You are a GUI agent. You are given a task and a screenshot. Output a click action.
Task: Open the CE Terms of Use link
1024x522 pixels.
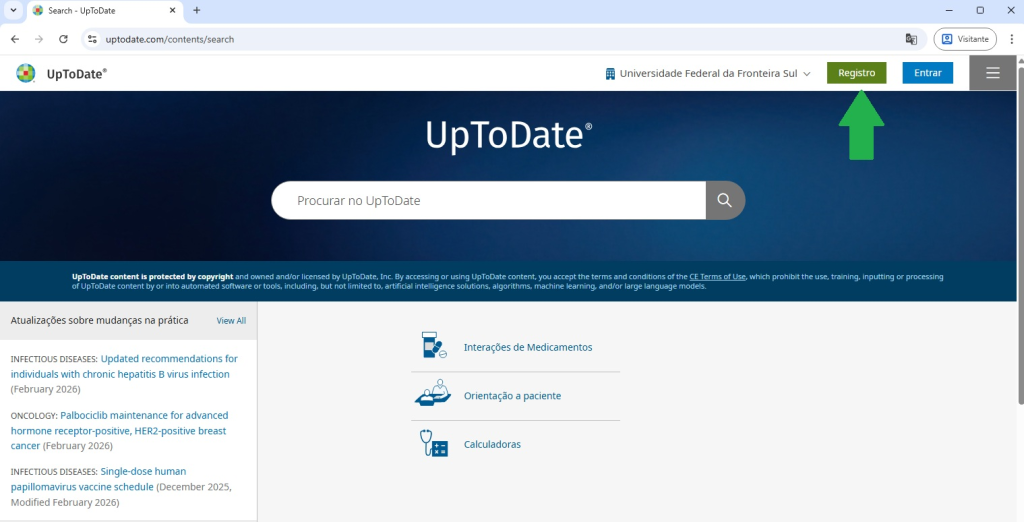pyautogui.click(x=717, y=276)
